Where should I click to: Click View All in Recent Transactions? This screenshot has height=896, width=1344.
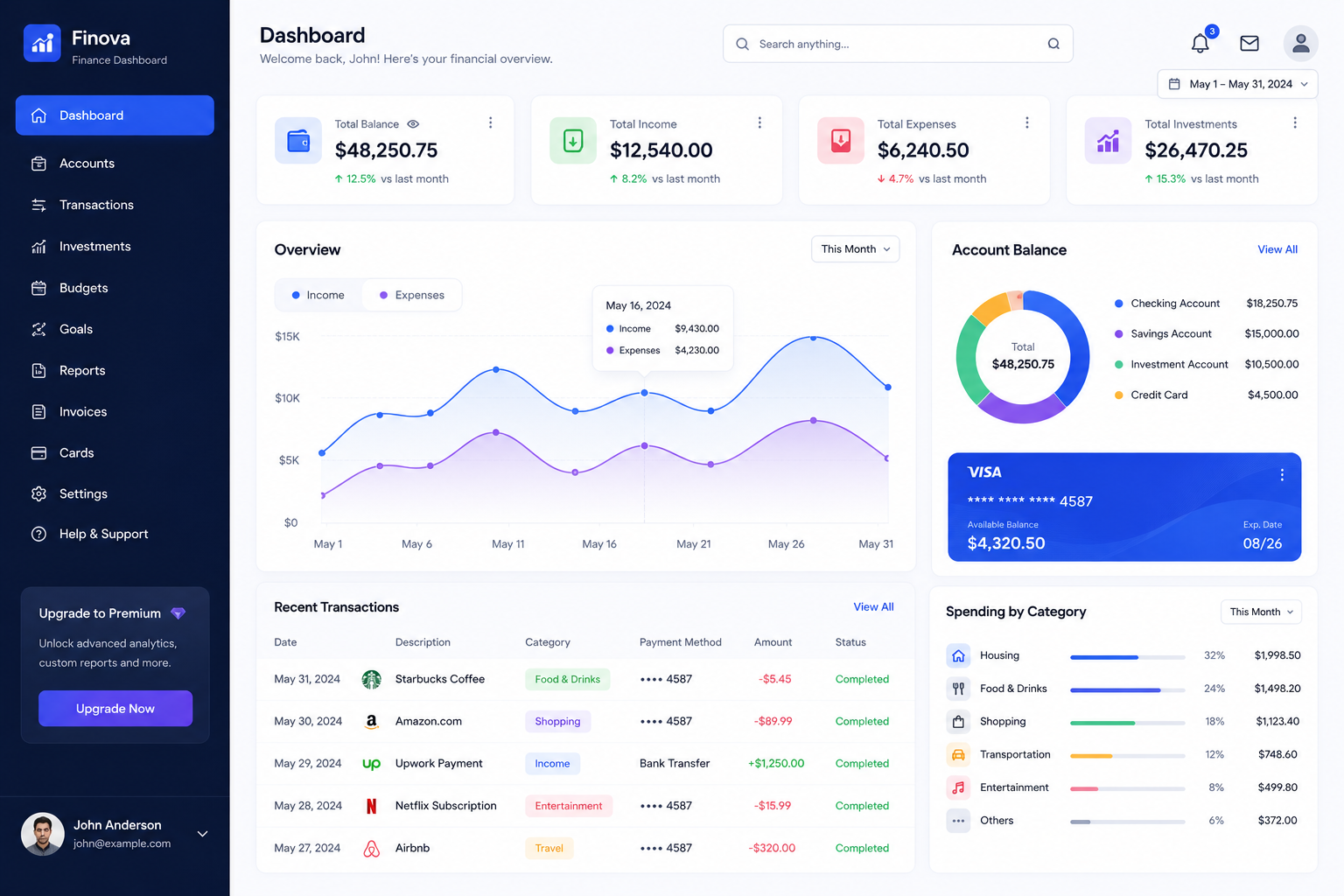[x=873, y=607]
